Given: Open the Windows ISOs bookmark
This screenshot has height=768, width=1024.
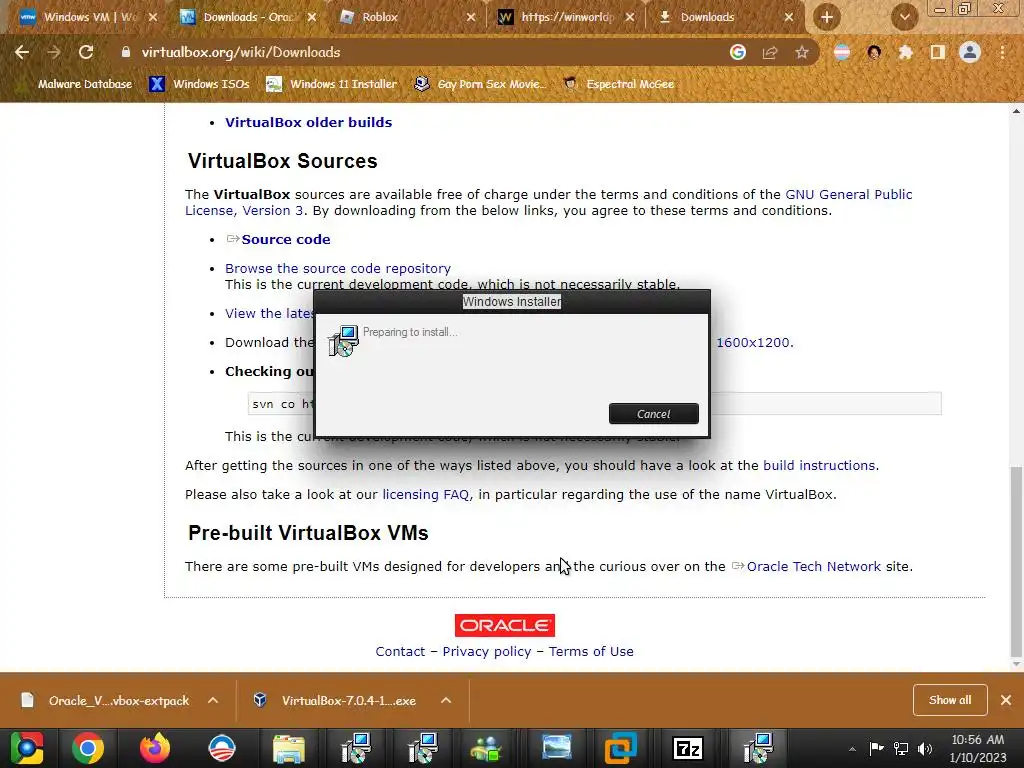Looking at the screenshot, I should [x=199, y=84].
